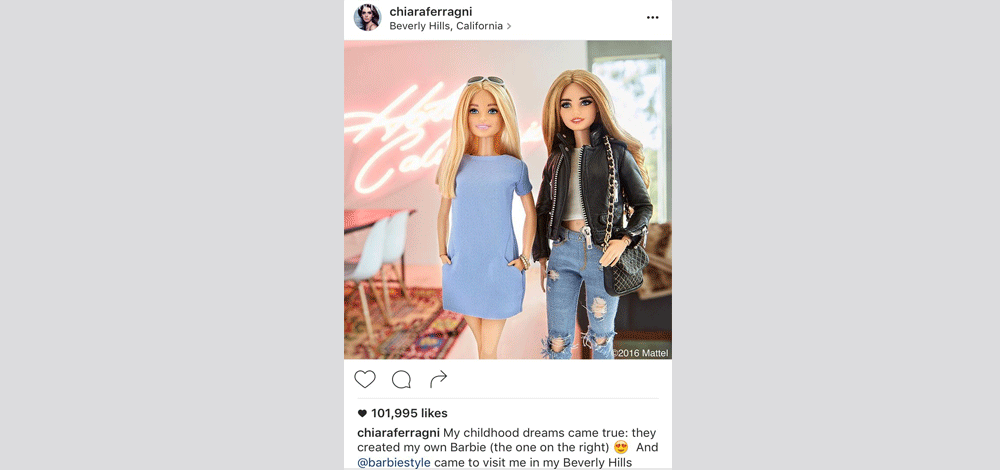The width and height of the screenshot is (1000, 470).
Task: Like the post with the heart icon
Action: [x=365, y=379]
